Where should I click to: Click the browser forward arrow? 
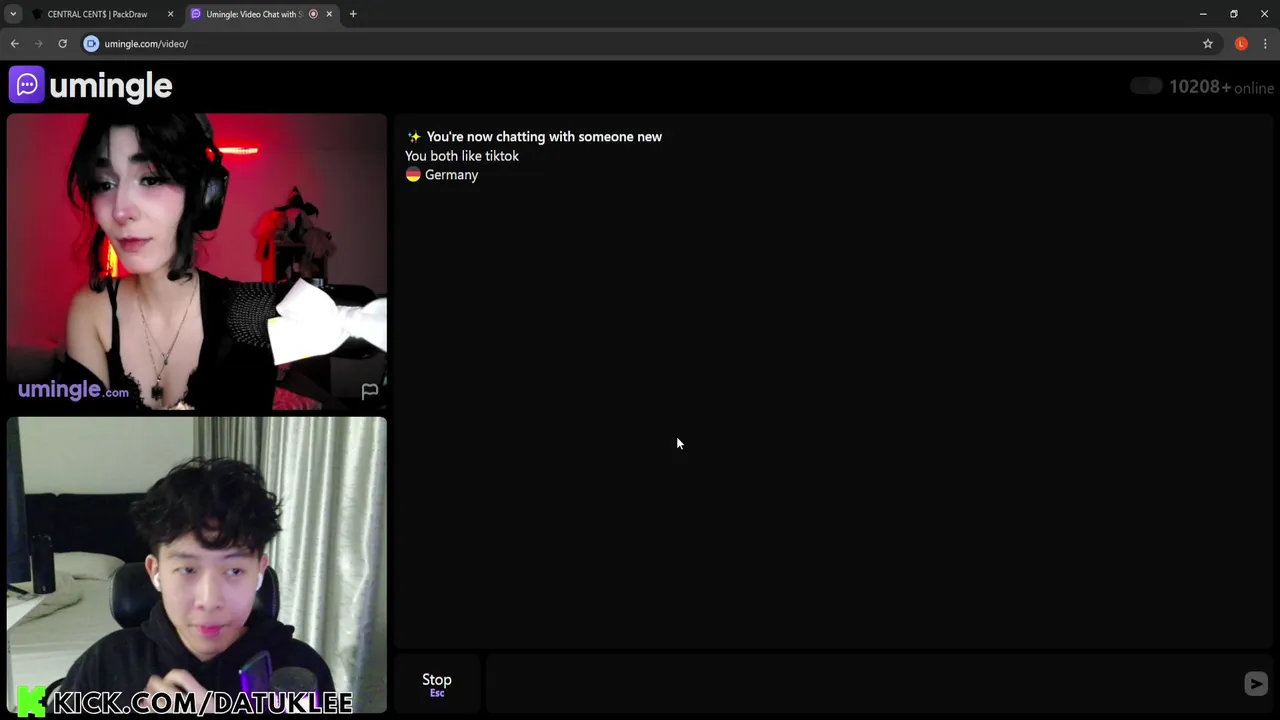pyautogui.click(x=39, y=44)
